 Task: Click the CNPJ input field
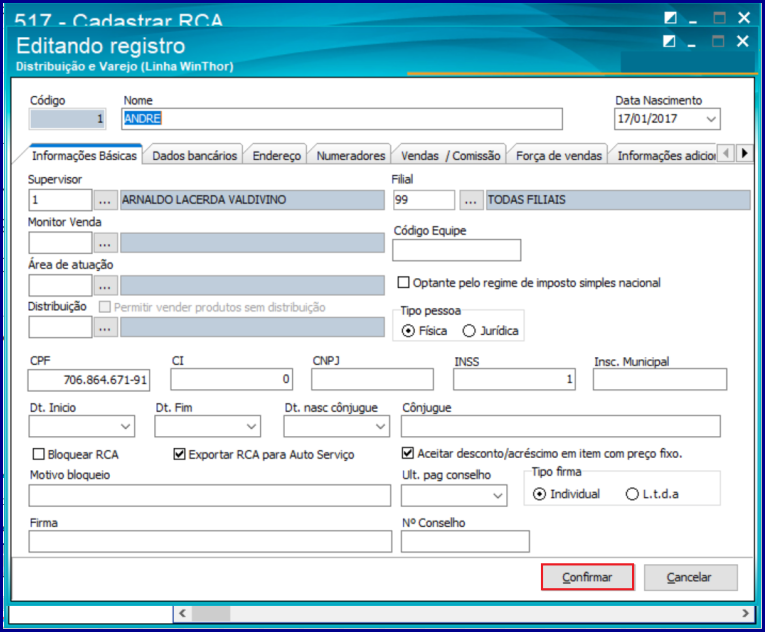372,379
